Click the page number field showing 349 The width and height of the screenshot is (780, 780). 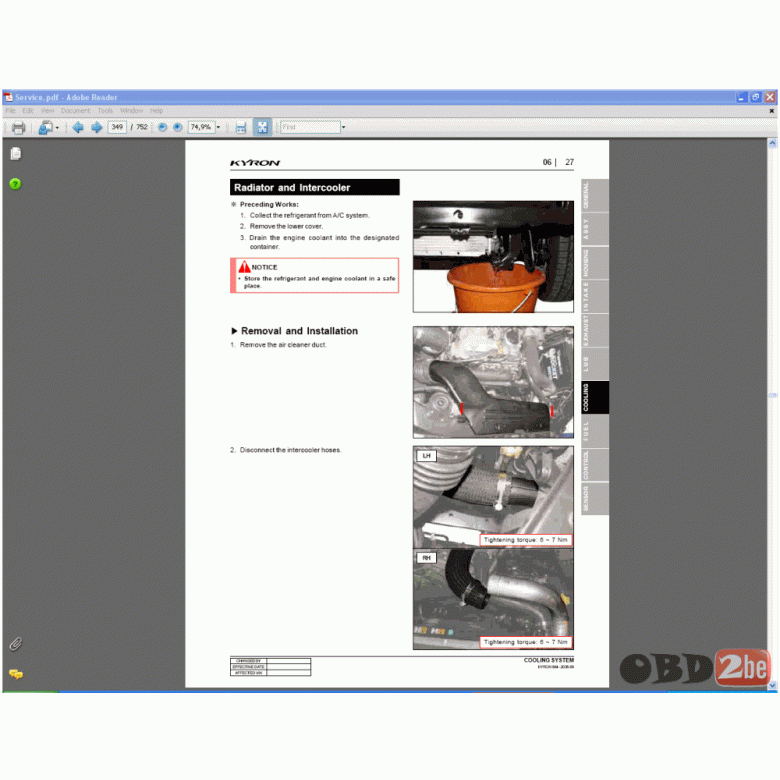117,127
